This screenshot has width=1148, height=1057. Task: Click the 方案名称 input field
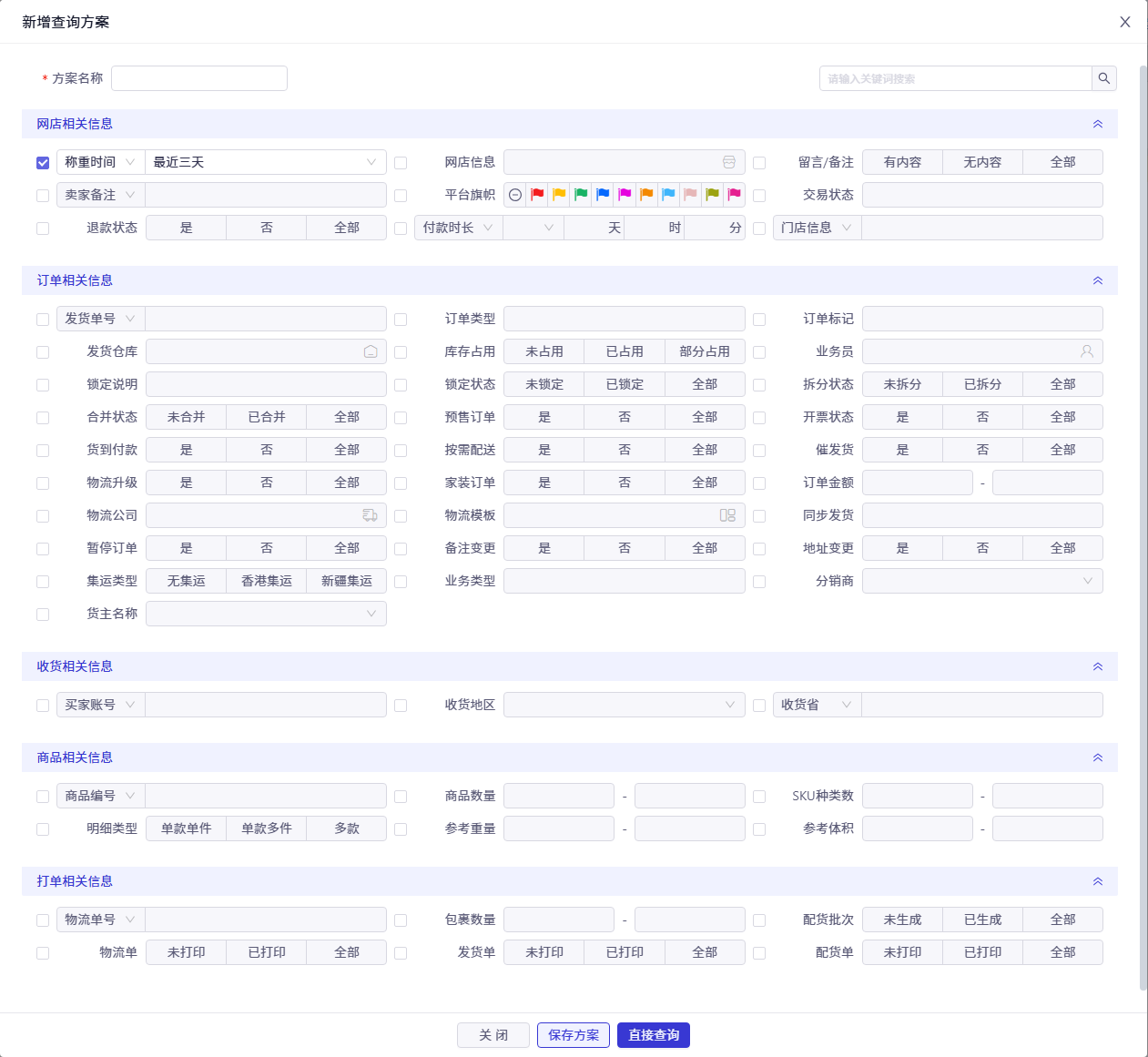click(199, 78)
